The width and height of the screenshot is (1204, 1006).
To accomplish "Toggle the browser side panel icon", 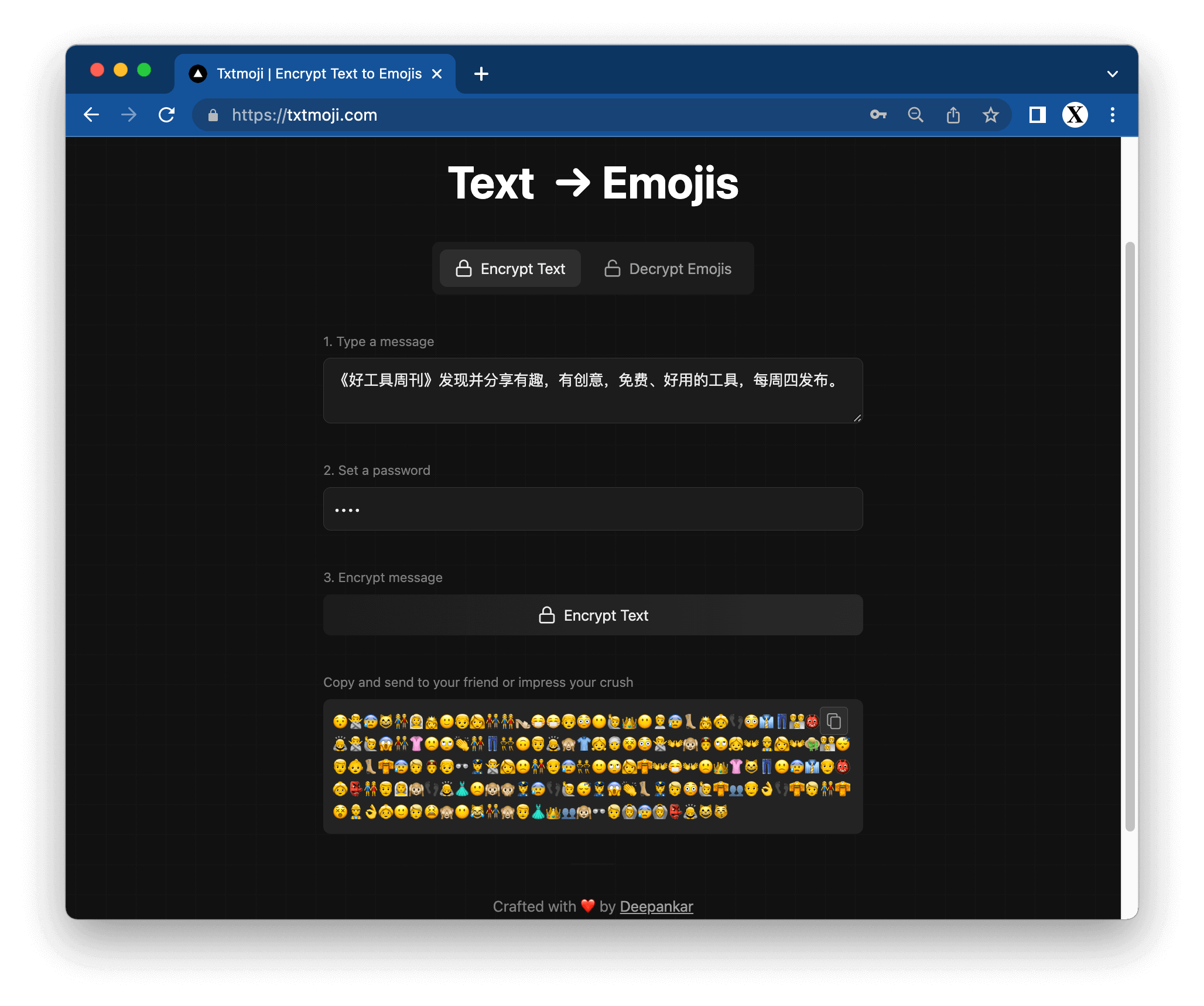I will tap(1037, 115).
